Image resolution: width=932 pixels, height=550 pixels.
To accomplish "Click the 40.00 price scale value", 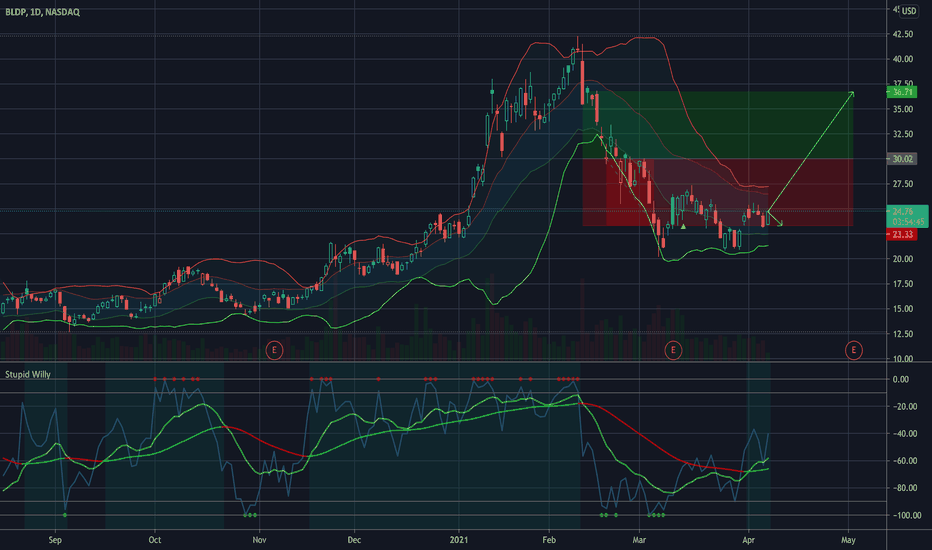I will click(x=902, y=59).
